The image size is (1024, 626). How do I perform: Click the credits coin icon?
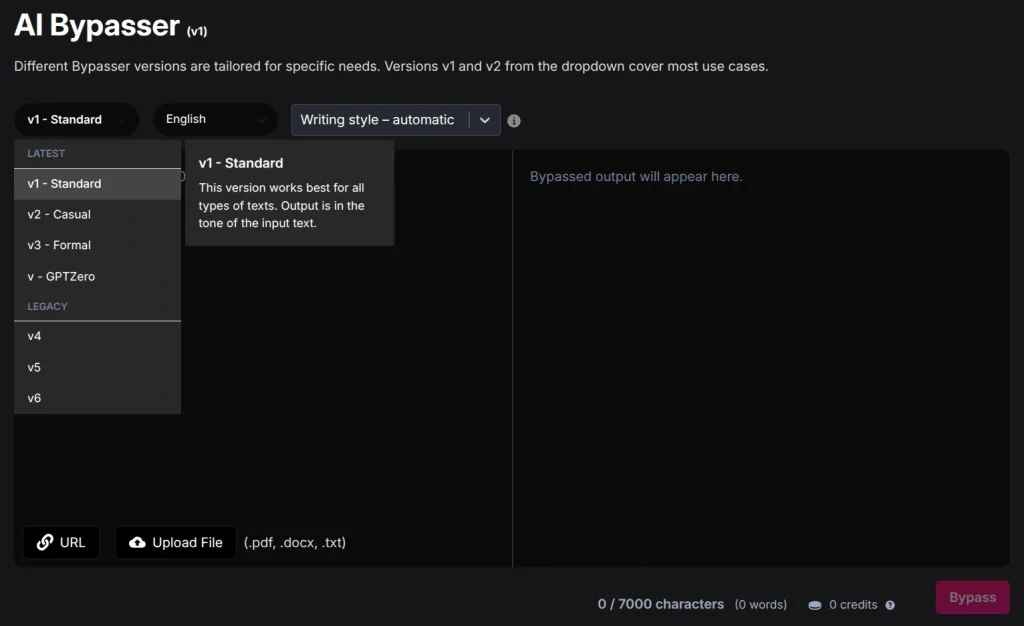coord(815,605)
